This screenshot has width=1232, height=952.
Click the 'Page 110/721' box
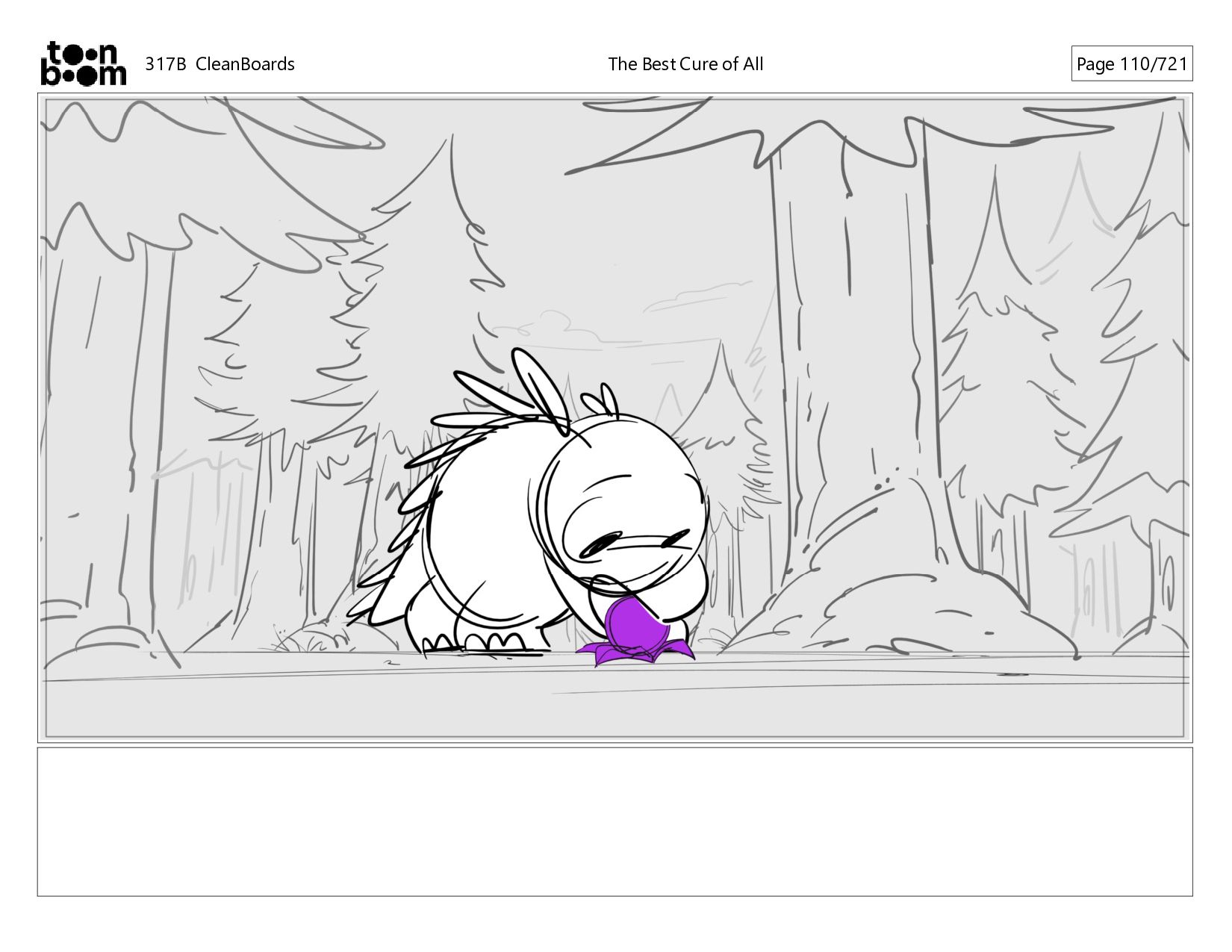pyautogui.click(x=1132, y=64)
